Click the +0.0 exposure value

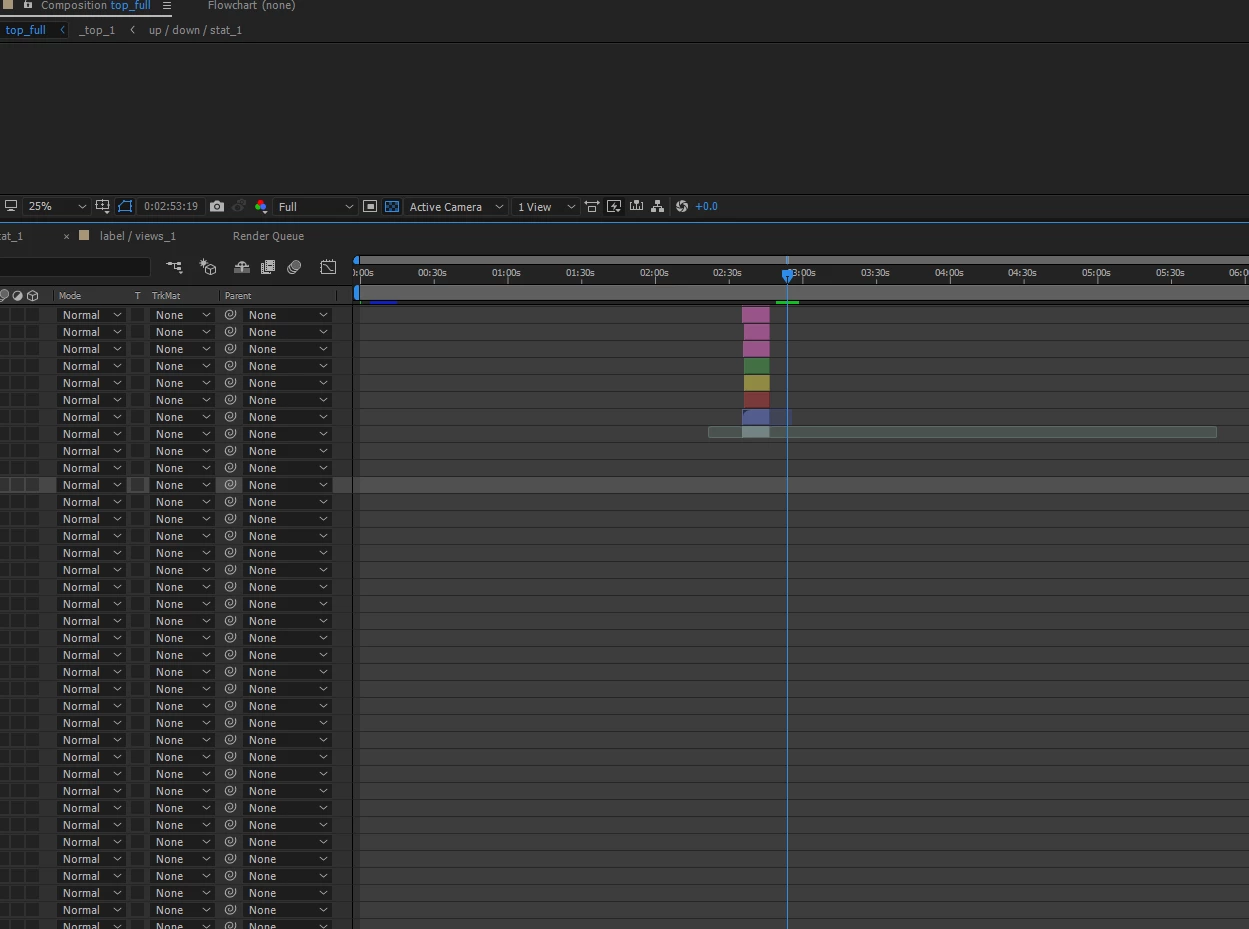pos(706,206)
